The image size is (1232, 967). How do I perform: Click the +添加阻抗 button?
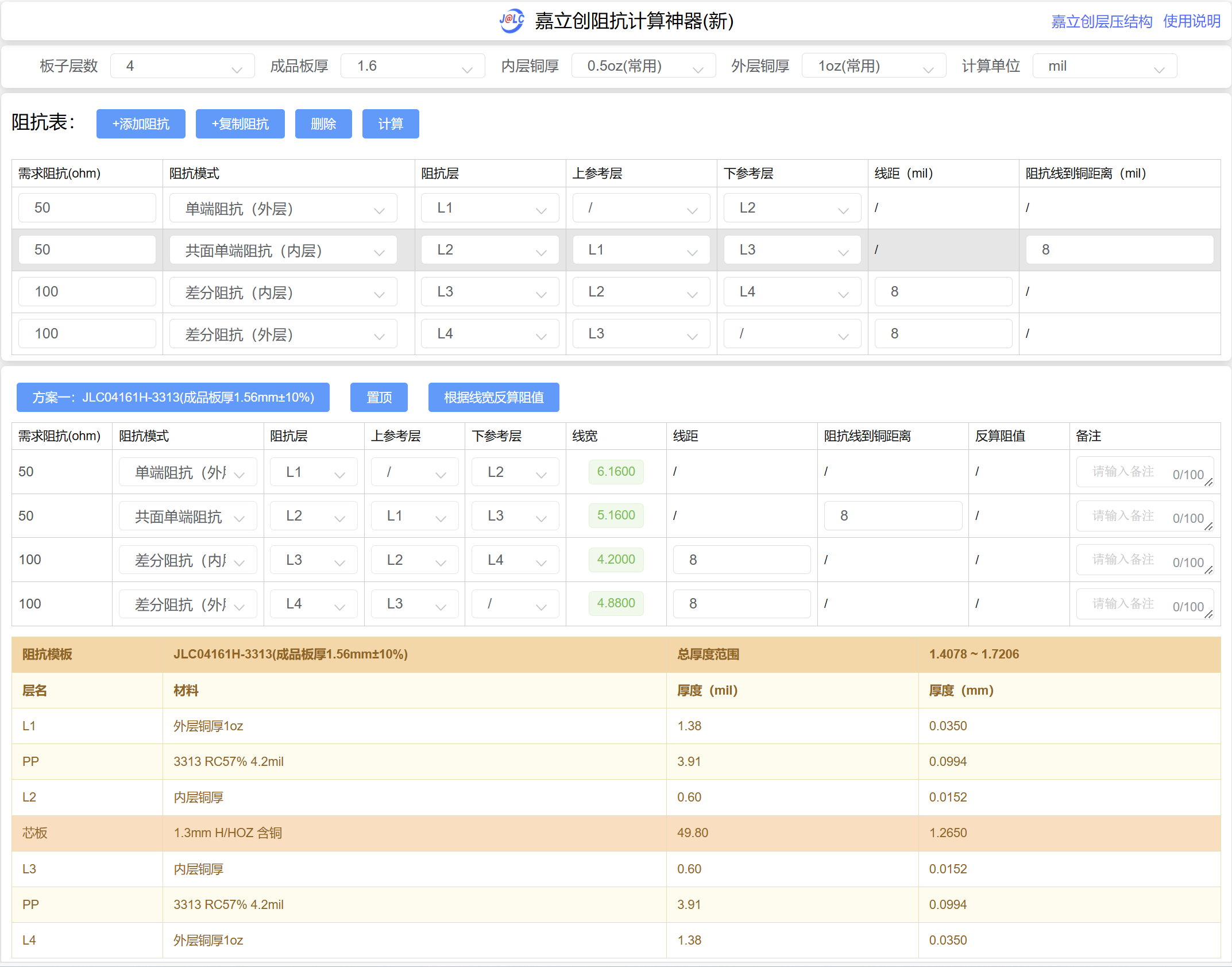pos(141,124)
